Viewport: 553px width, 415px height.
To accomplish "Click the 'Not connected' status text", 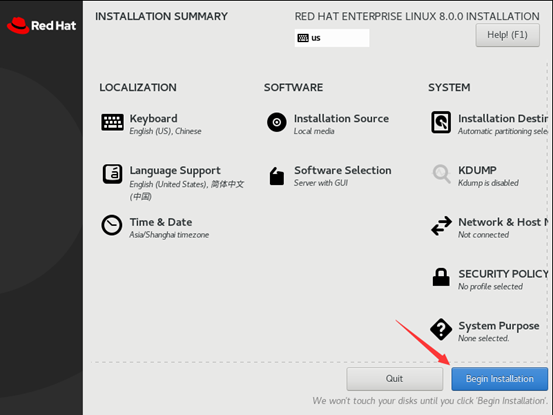I will tap(483, 235).
